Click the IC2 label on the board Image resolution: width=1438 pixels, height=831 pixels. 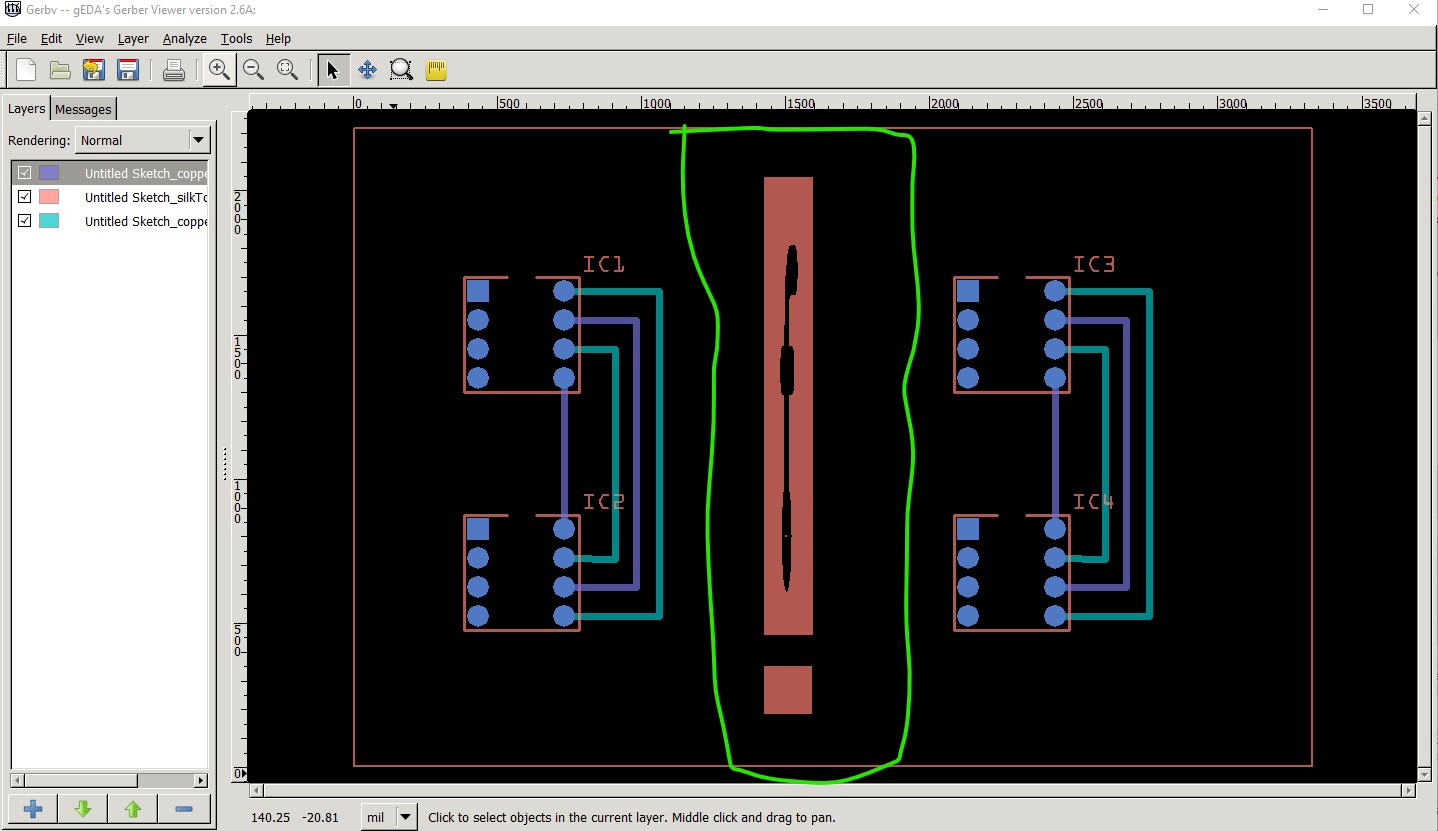point(604,502)
